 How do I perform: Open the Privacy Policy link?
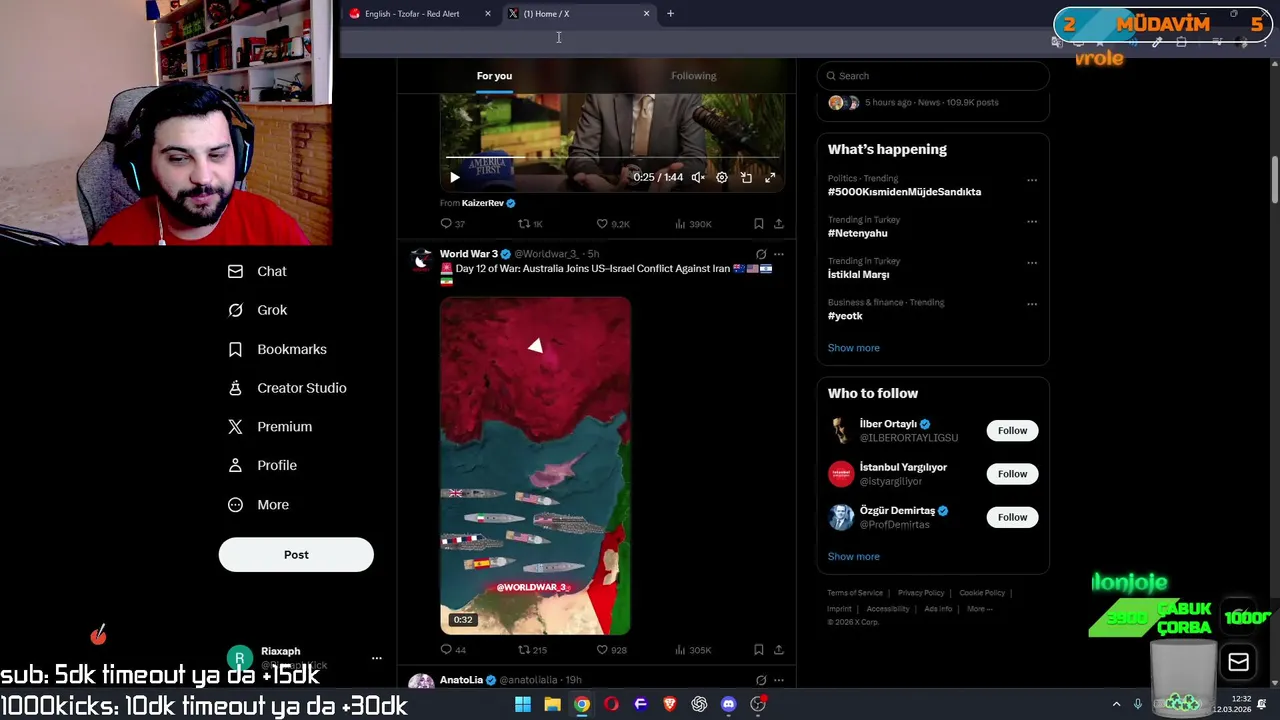(921, 593)
